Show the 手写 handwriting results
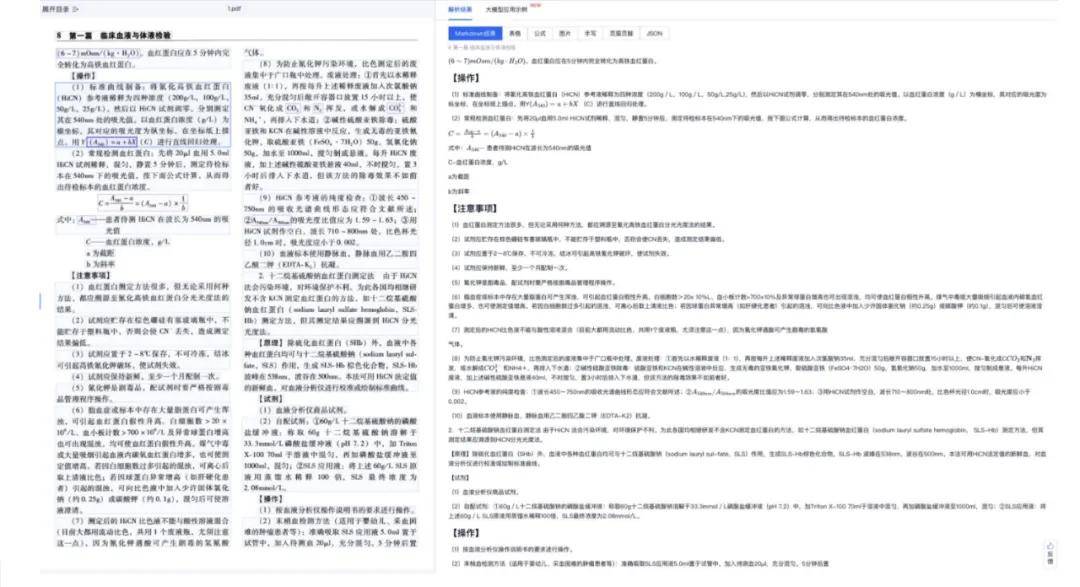This screenshot has height=587, width=1080. [591, 33]
